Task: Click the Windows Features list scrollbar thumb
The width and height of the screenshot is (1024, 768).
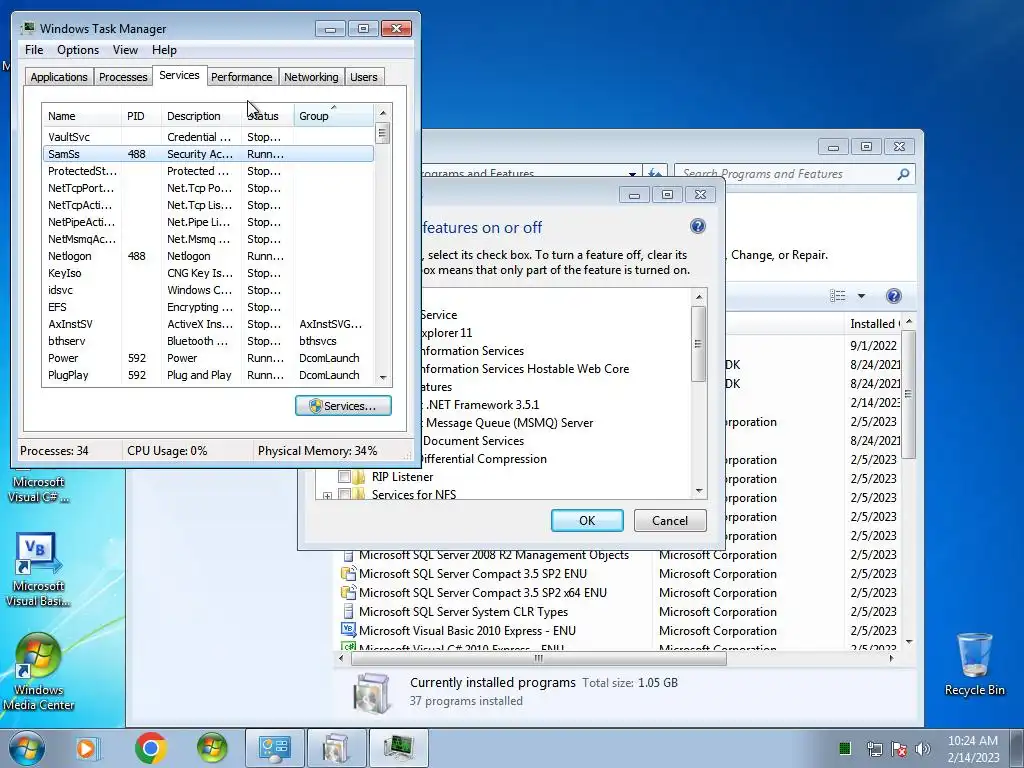Action: (x=698, y=344)
